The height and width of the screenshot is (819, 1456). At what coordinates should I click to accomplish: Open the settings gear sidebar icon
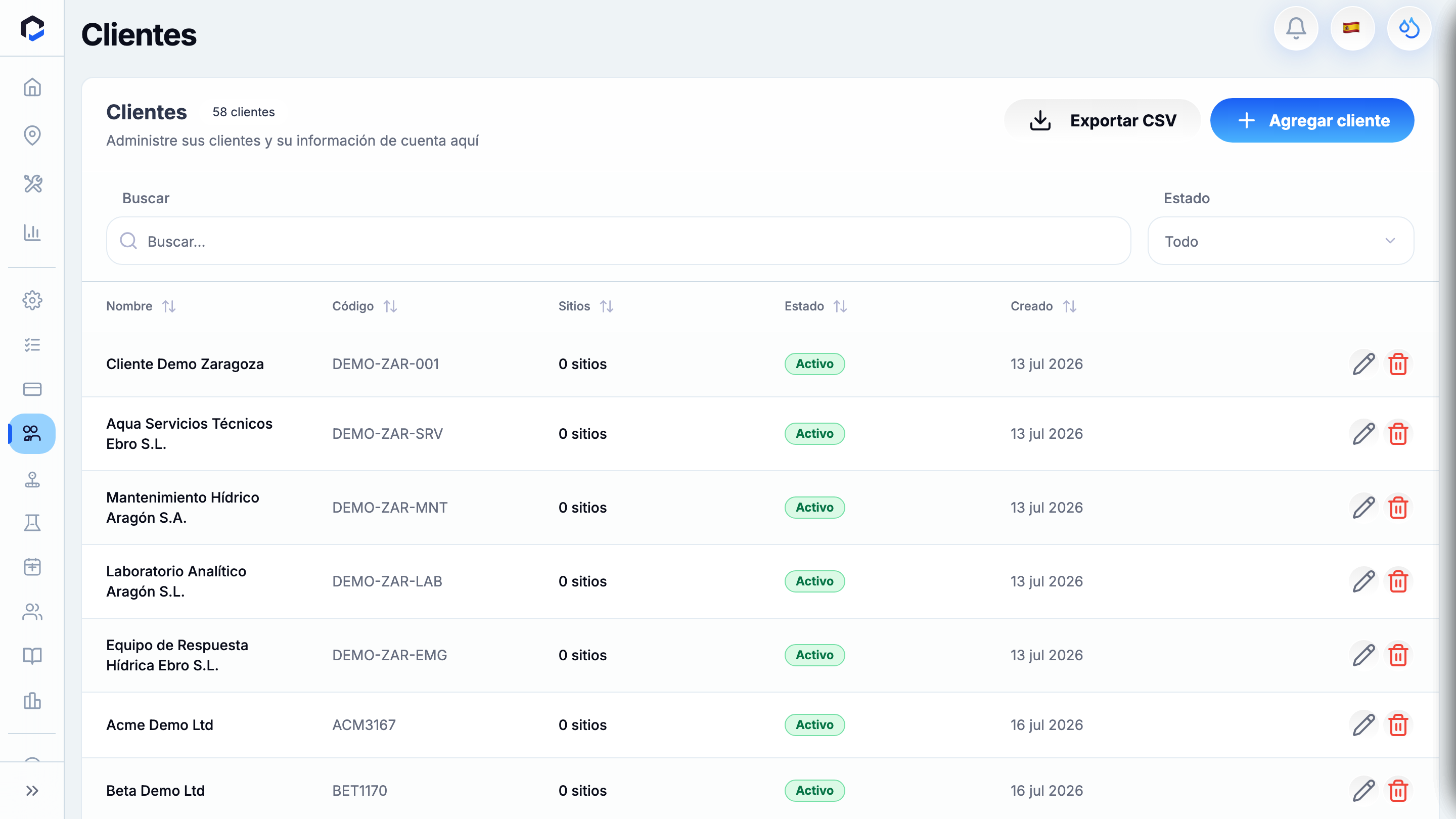click(32, 300)
